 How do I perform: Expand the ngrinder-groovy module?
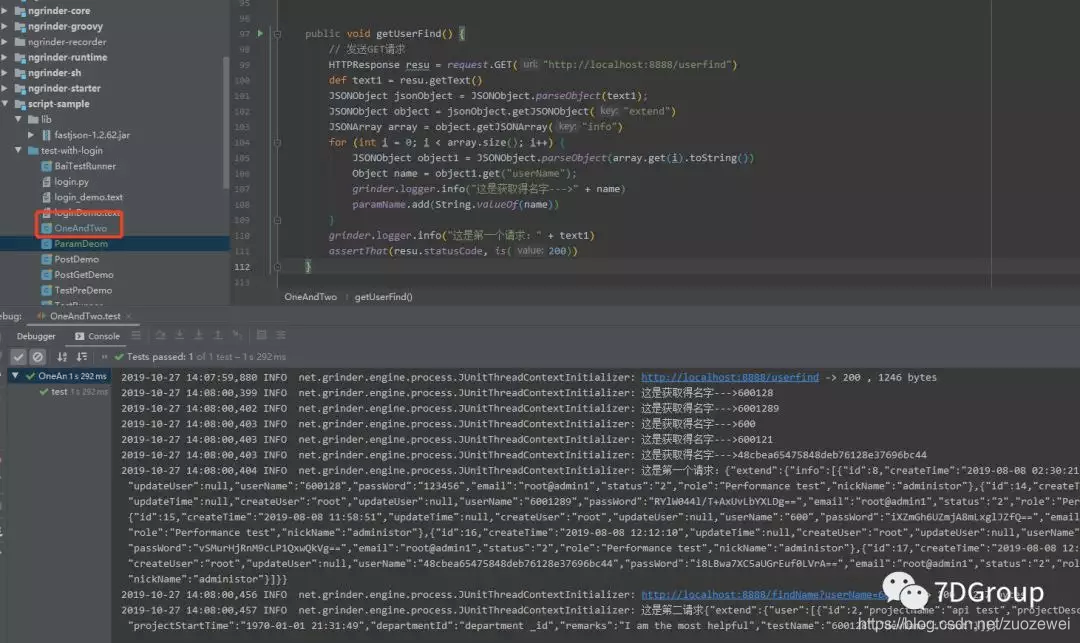pyautogui.click(x=5, y=26)
